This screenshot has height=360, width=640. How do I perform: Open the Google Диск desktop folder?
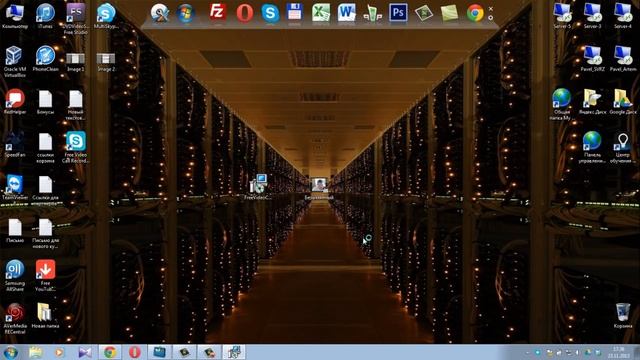[623, 102]
